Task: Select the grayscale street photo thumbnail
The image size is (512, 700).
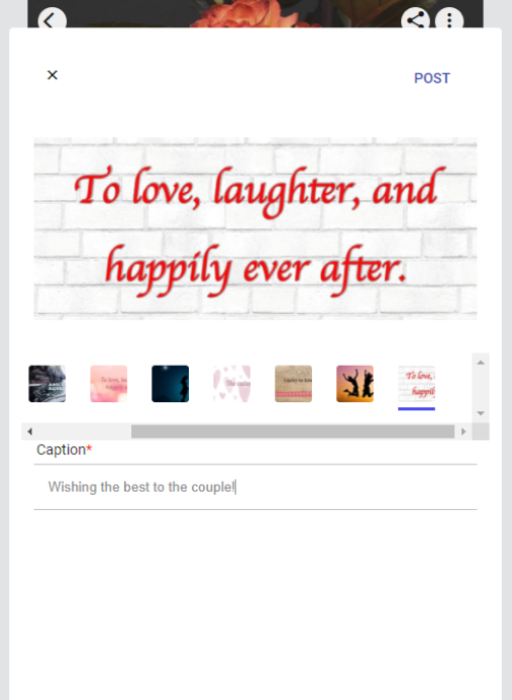Action: (x=47, y=383)
